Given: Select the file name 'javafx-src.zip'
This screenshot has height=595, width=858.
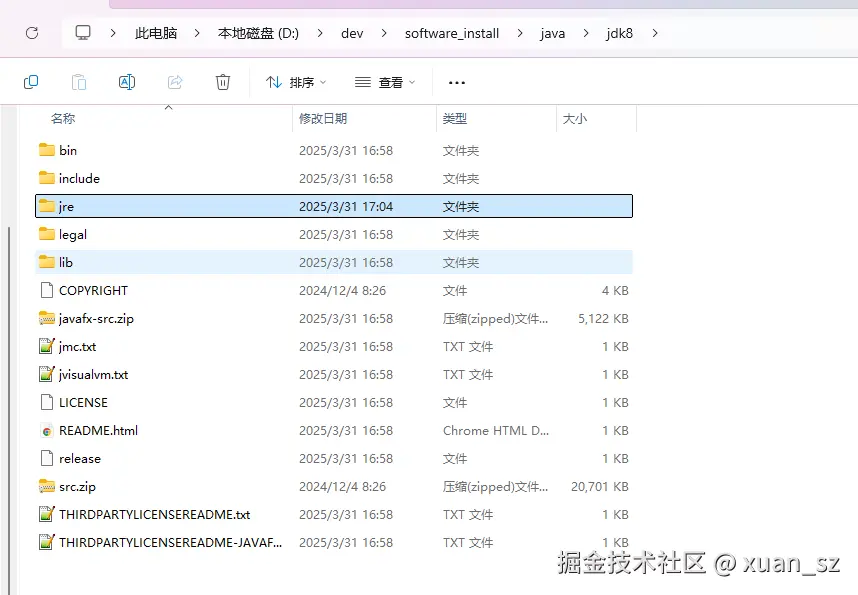Looking at the screenshot, I should (96, 319).
